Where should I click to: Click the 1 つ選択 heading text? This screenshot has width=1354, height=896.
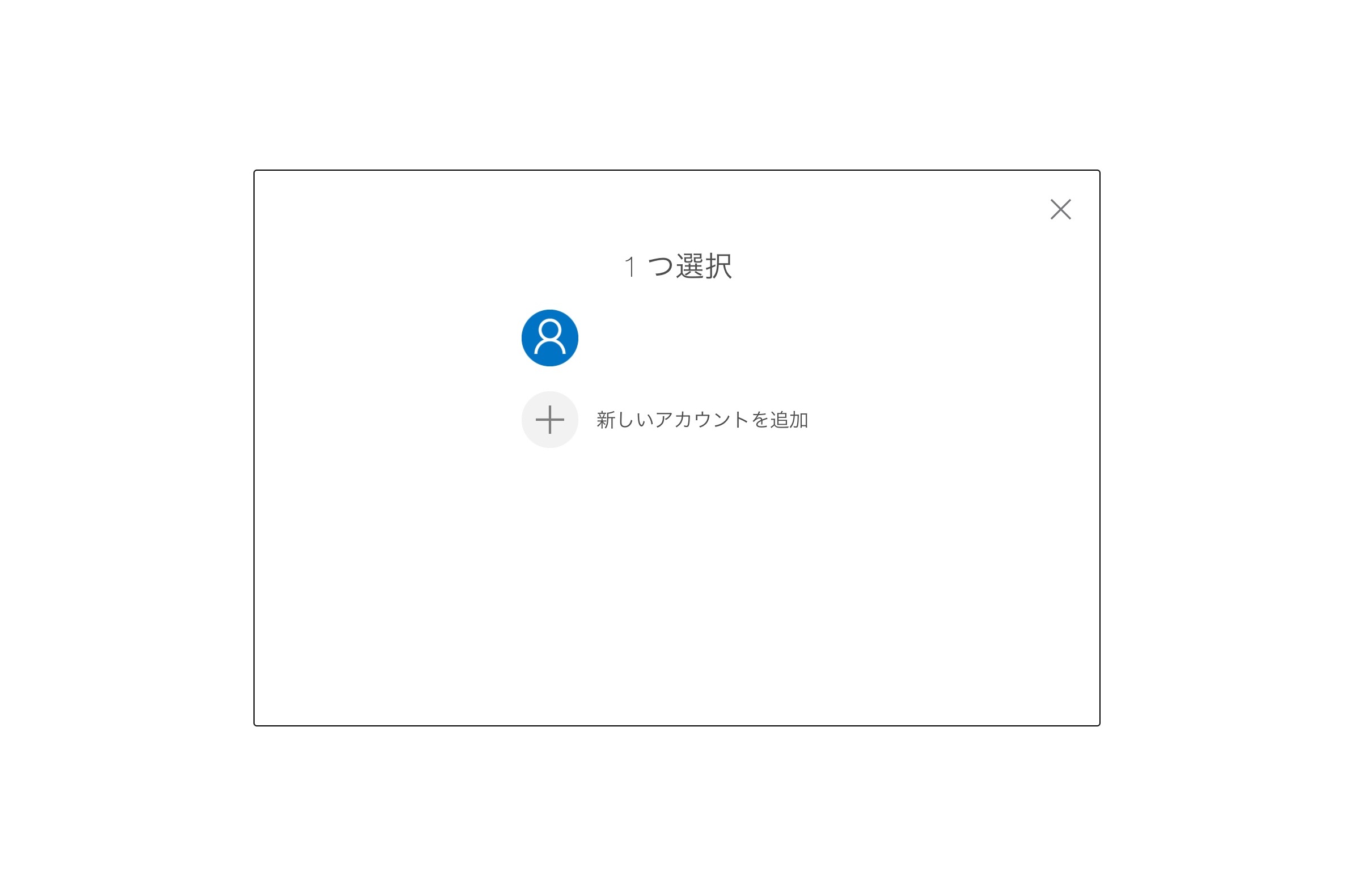pos(678,267)
